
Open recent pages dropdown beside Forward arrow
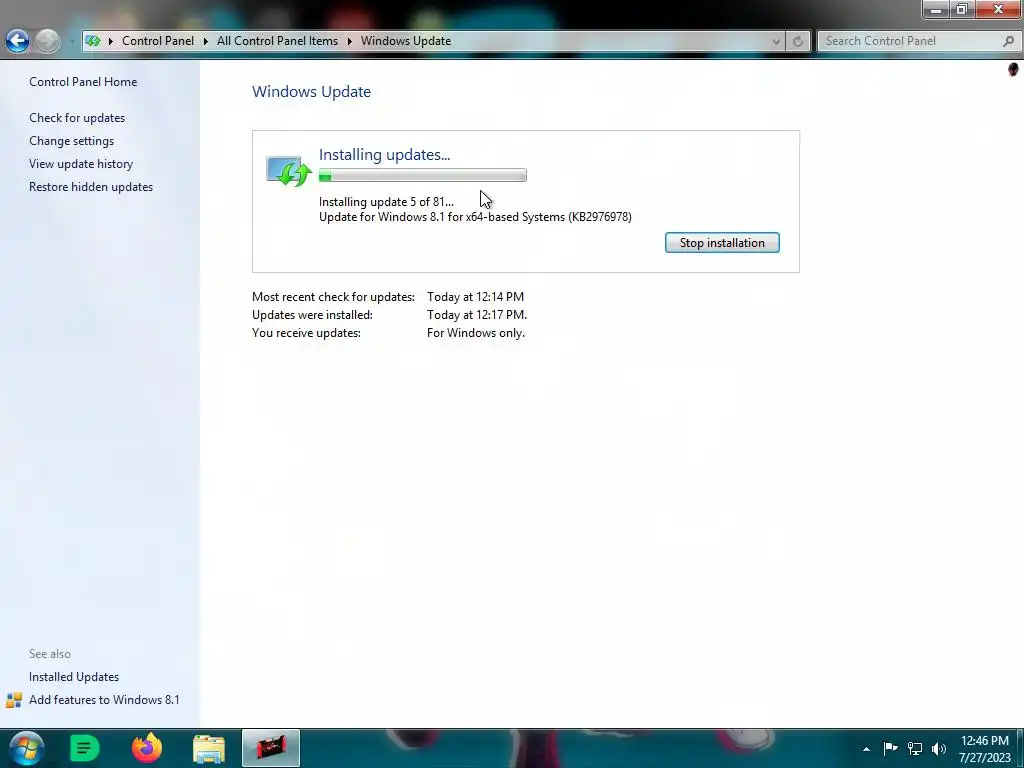coord(71,41)
